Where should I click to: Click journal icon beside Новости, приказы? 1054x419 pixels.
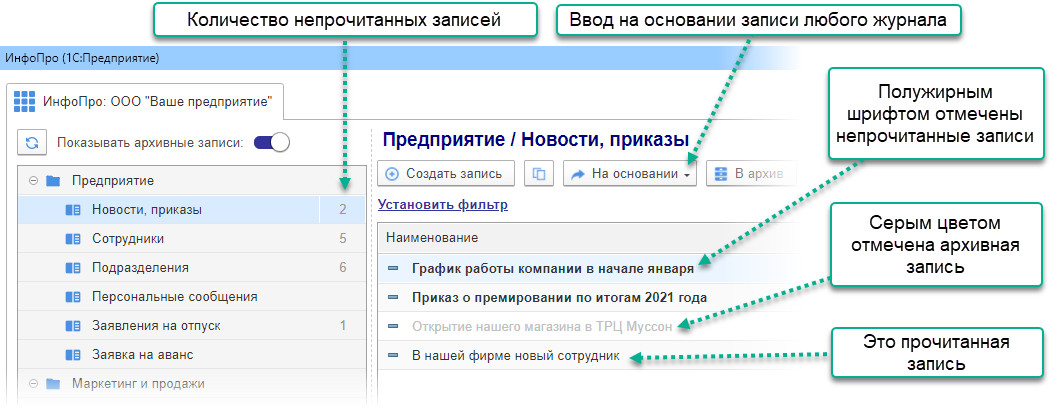[73, 210]
